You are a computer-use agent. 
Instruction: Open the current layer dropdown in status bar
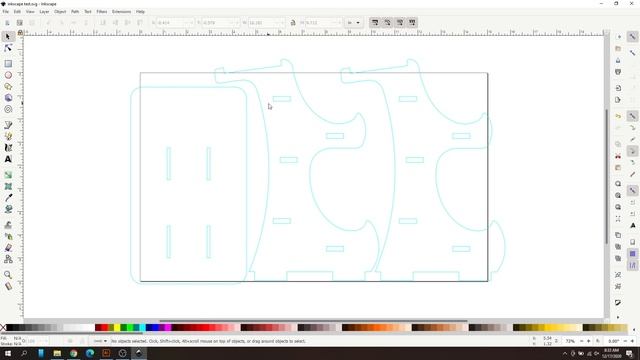point(100,341)
